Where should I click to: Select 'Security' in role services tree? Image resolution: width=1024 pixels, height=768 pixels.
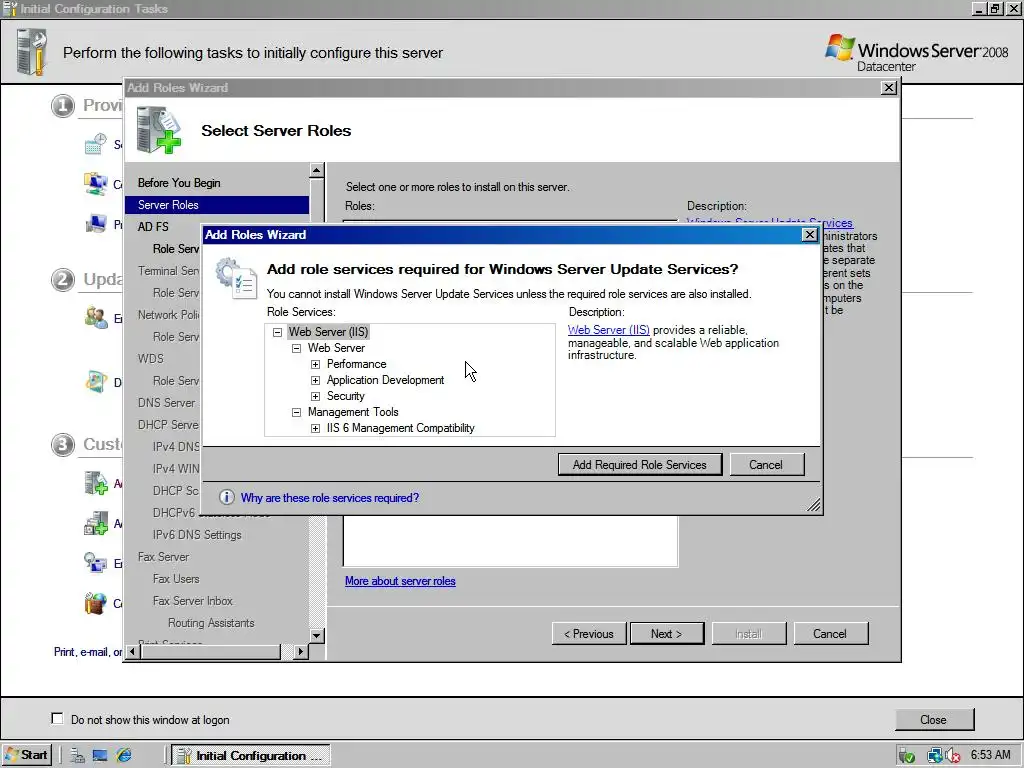[345, 396]
